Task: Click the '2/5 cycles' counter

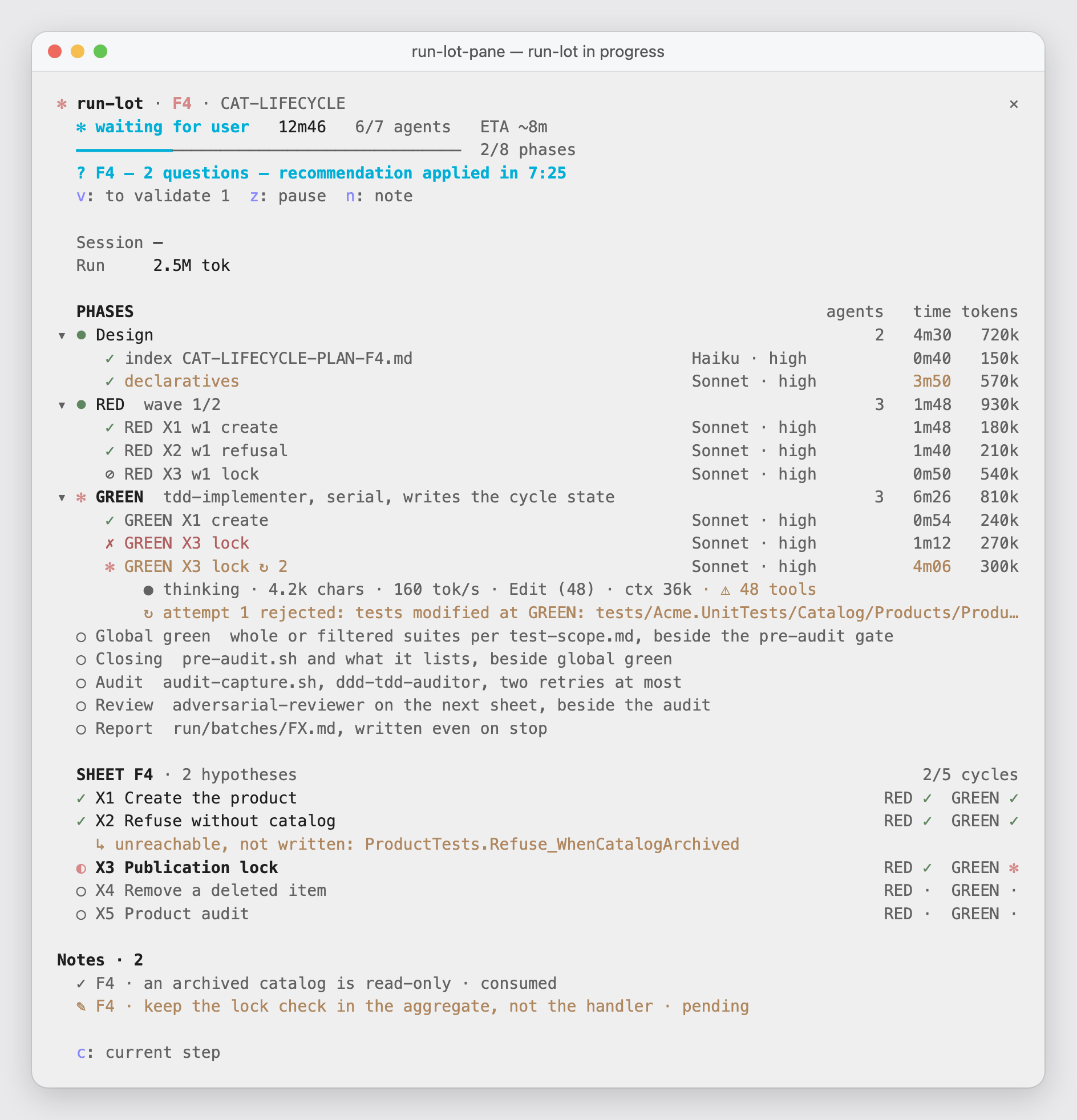Action: click(x=970, y=775)
